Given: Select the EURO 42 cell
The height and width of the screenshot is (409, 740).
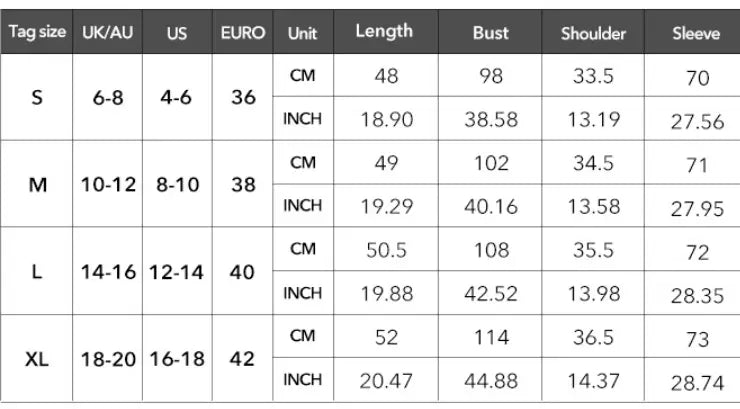Looking at the screenshot, I should (243, 359).
